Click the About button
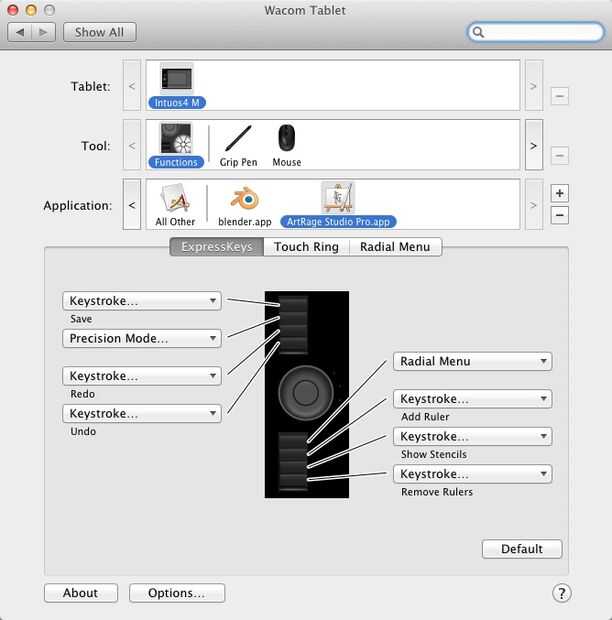Screen dimensions: 612x620 point(81,593)
